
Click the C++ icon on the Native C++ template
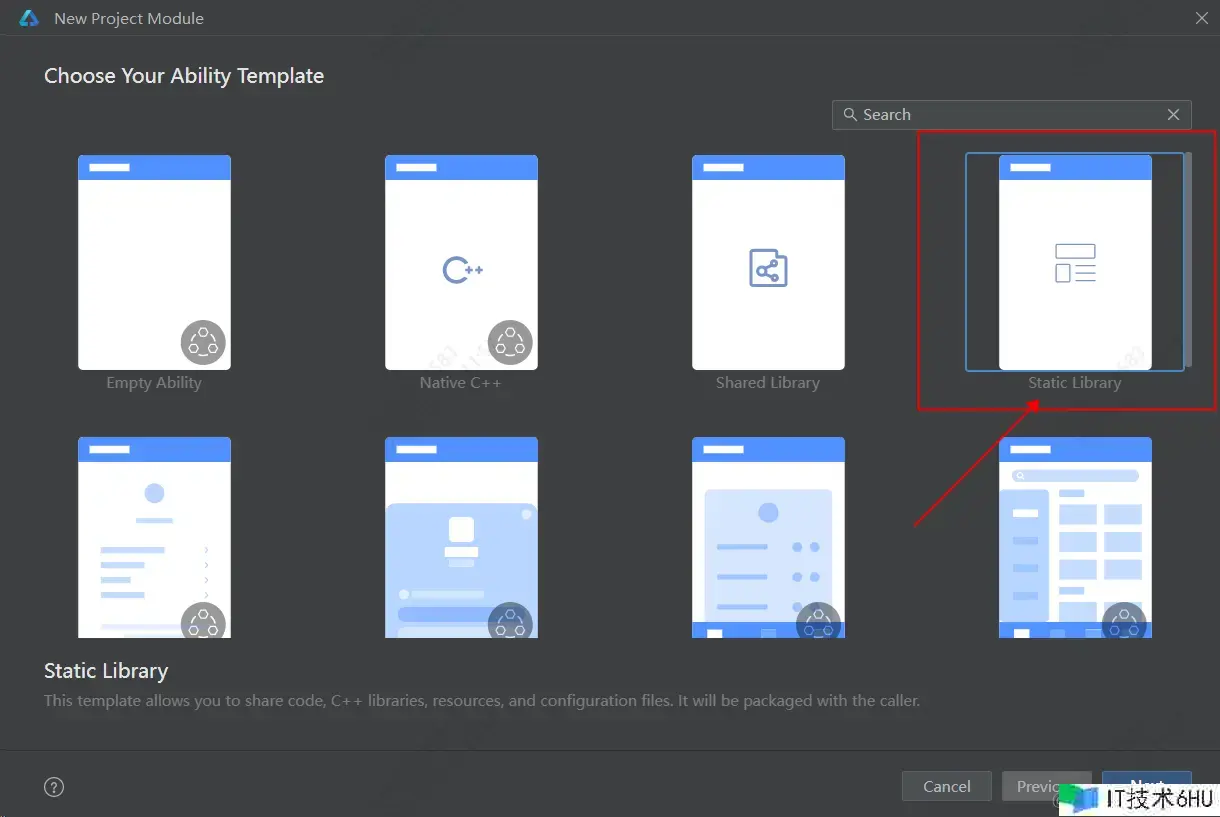coord(462,270)
